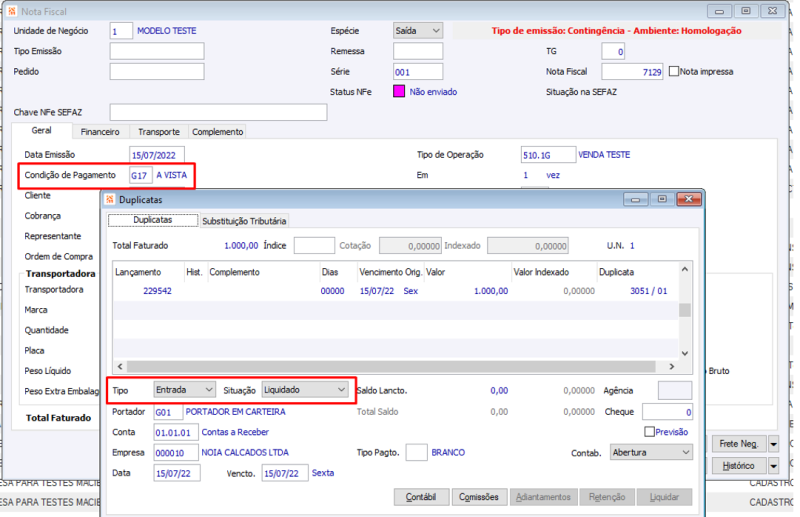Viewport: 800px width, 517px height.
Task: Click the grid's horizontal scrollbar track
Action: tap(391, 366)
